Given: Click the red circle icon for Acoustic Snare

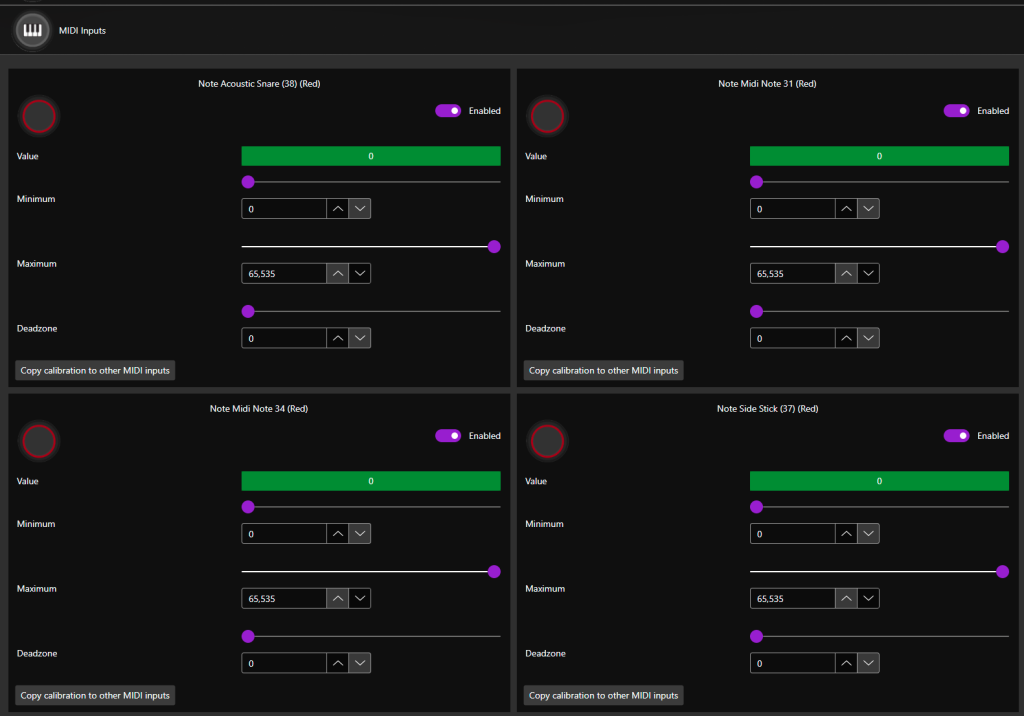Looking at the screenshot, I should 38,117.
